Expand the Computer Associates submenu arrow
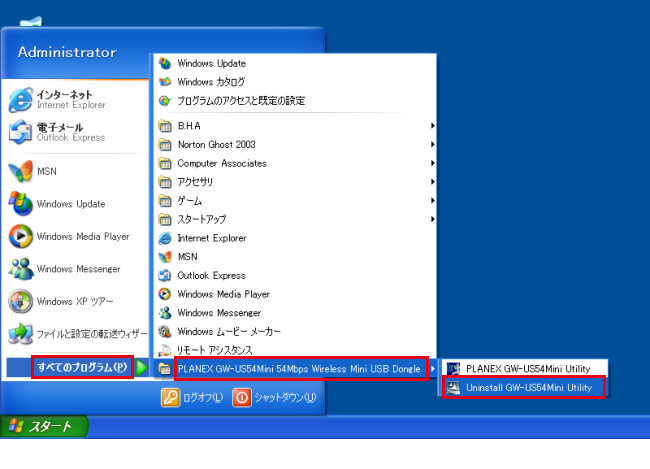650x469 pixels. coord(432,163)
